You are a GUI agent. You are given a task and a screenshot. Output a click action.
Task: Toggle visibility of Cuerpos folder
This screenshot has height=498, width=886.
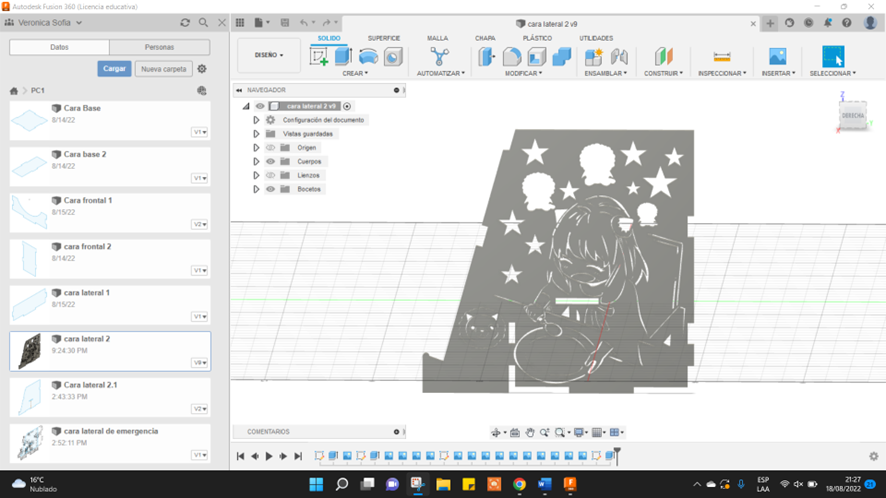pyautogui.click(x=271, y=162)
